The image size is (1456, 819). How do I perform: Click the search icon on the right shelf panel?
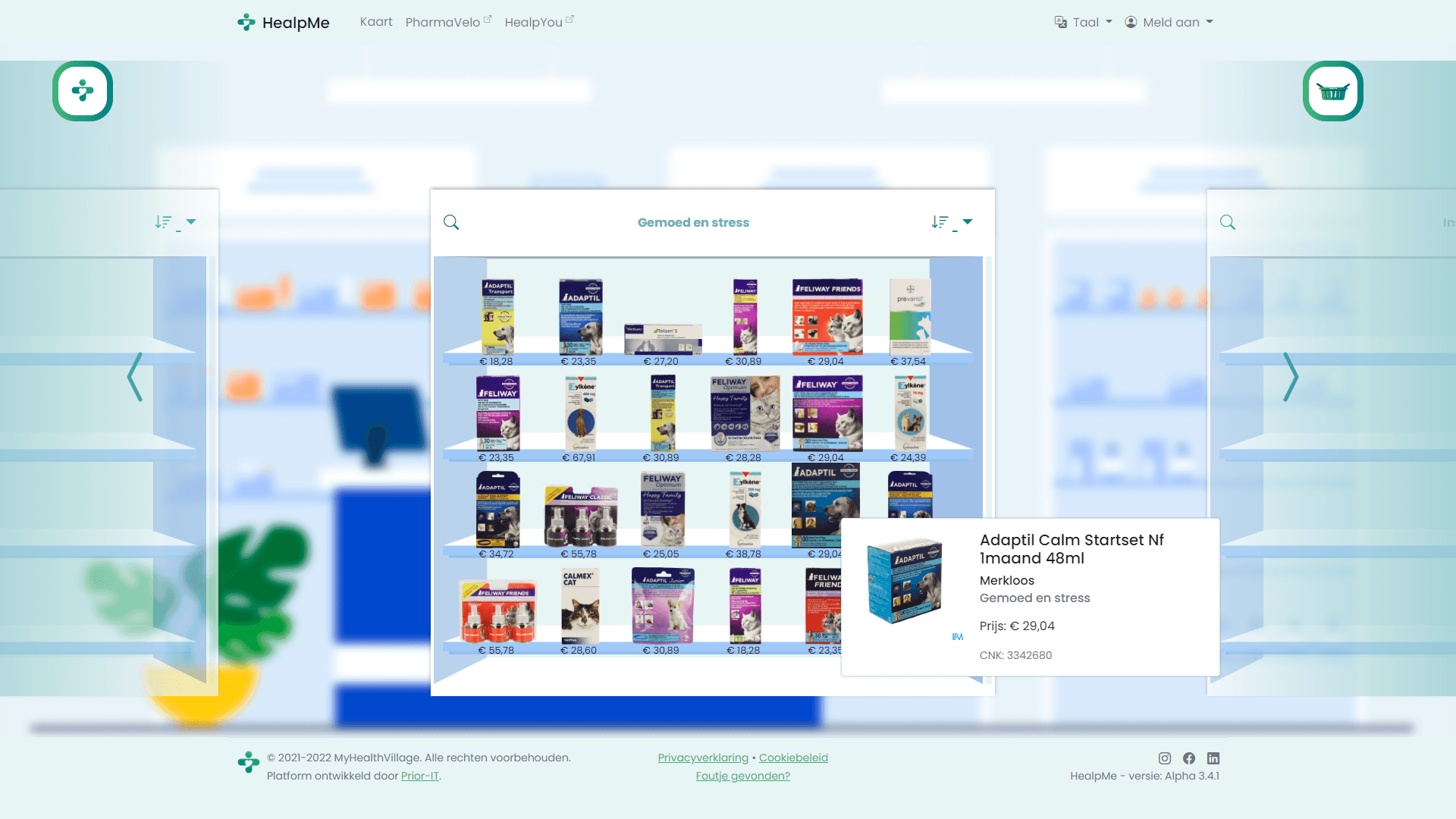tap(1228, 222)
